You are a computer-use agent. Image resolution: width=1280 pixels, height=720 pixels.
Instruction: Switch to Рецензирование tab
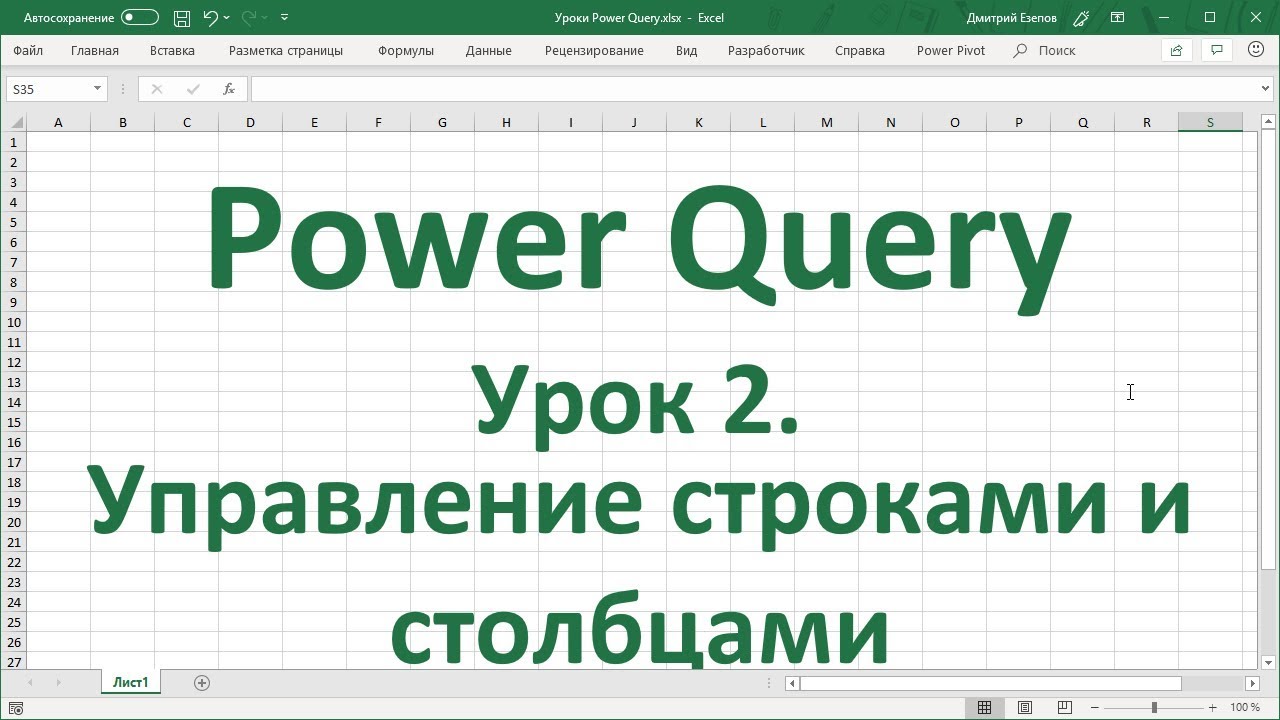pos(594,50)
